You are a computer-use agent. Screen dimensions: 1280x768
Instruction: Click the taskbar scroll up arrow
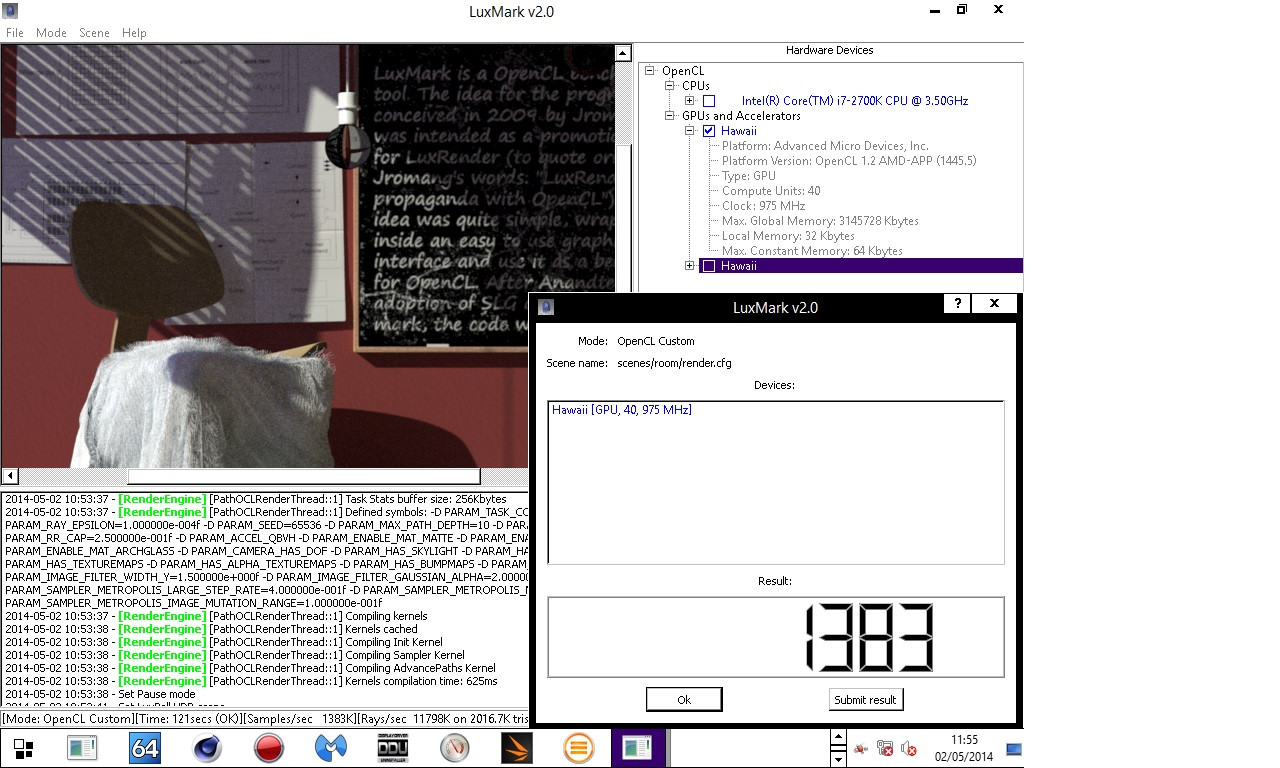838,737
